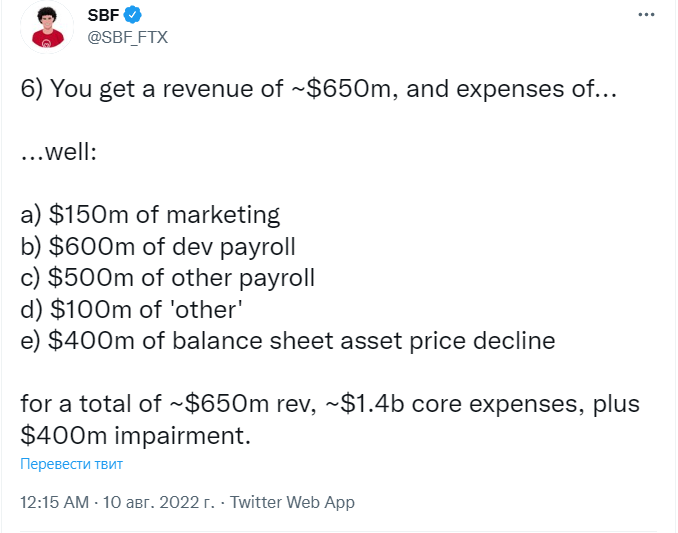Click the SBF display name
The width and height of the screenshot is (678, 533).
tap(106, 15)
